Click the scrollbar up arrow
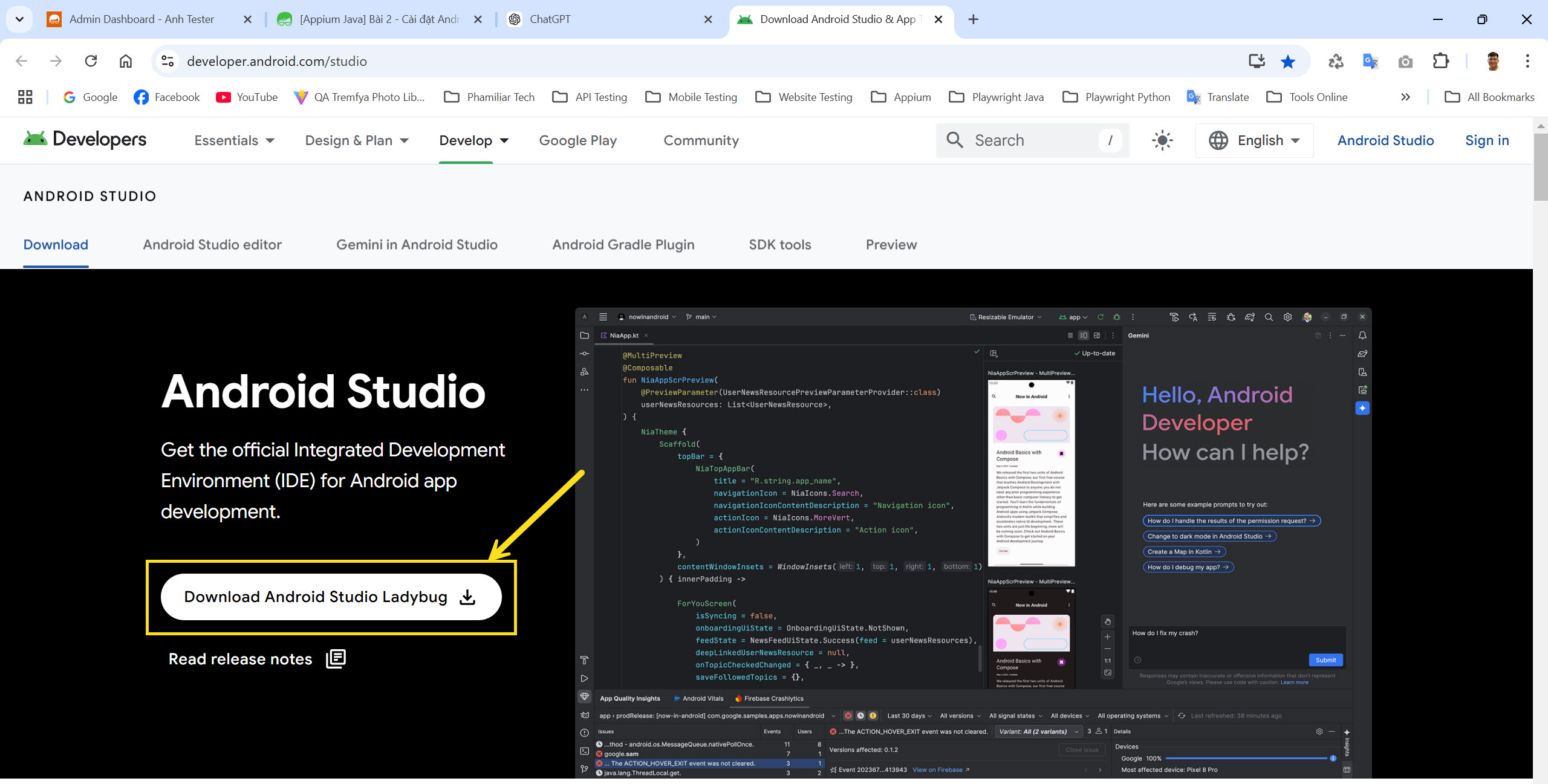1548x784 pixels. tap(1540, 126)
